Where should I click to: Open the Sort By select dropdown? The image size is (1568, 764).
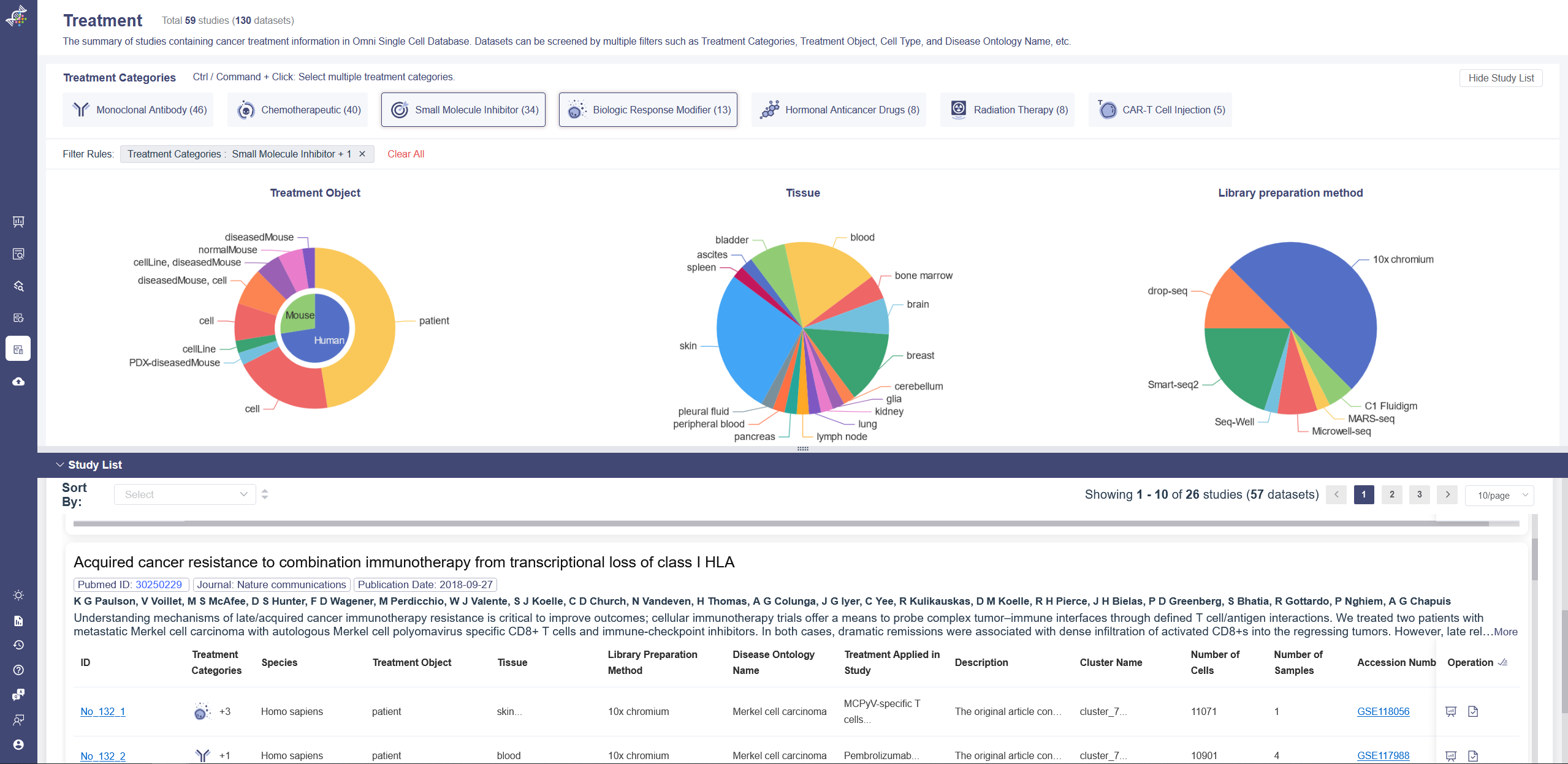click(185, 494)
